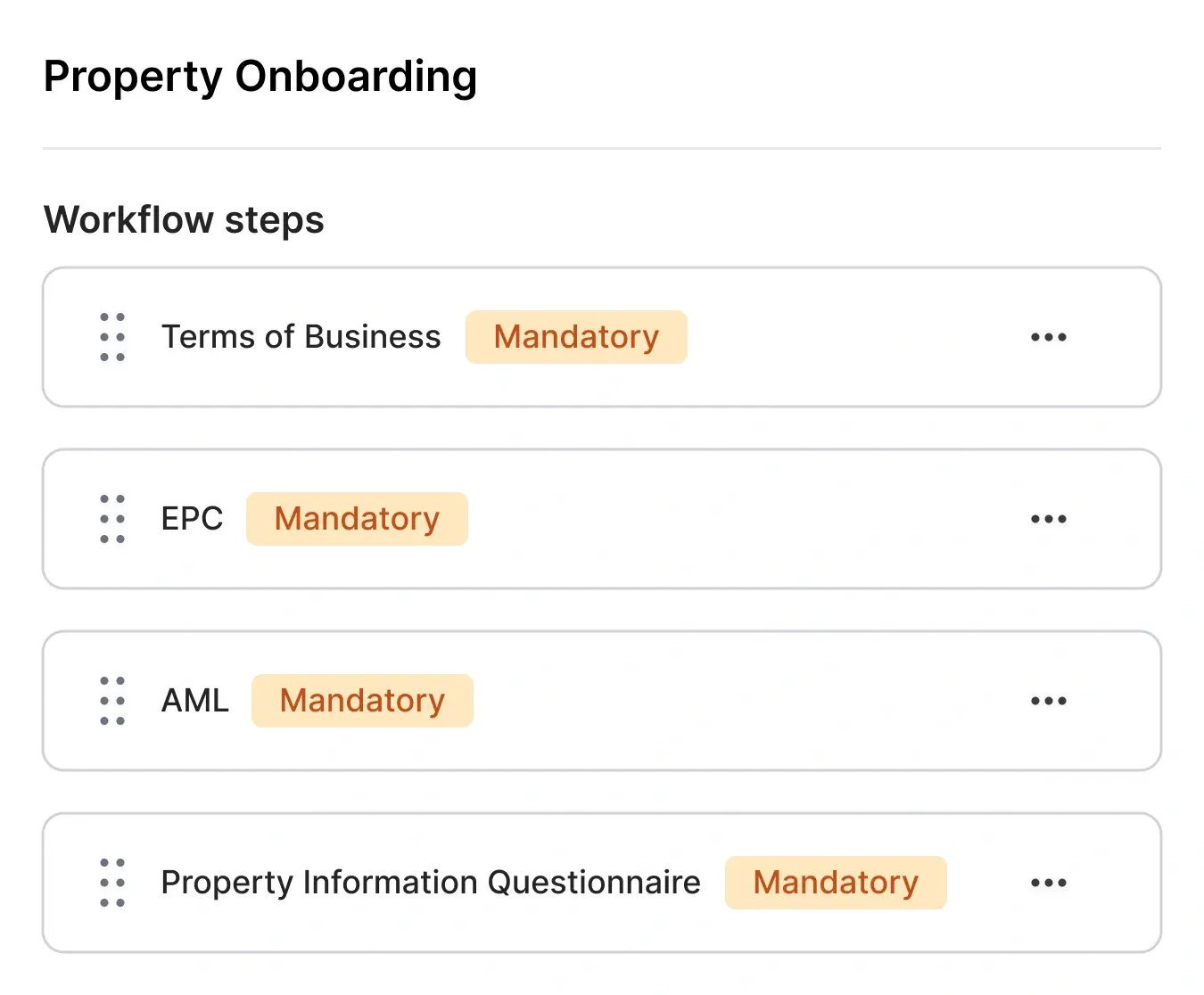Open options dropdown for the AML step
1204x995 pixels.
click(x=1048, y=701)
